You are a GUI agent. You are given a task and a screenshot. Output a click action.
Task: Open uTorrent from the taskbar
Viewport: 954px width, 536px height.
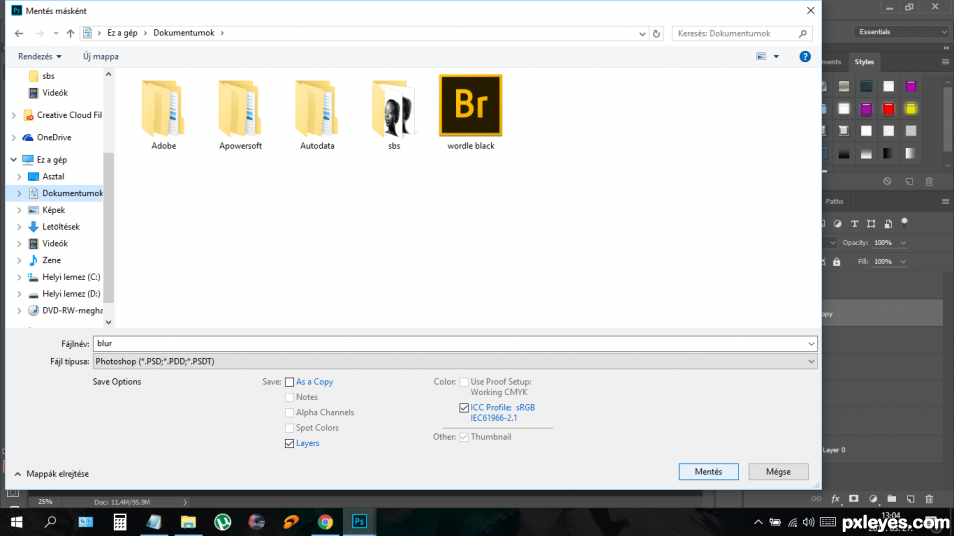point(223,522)
